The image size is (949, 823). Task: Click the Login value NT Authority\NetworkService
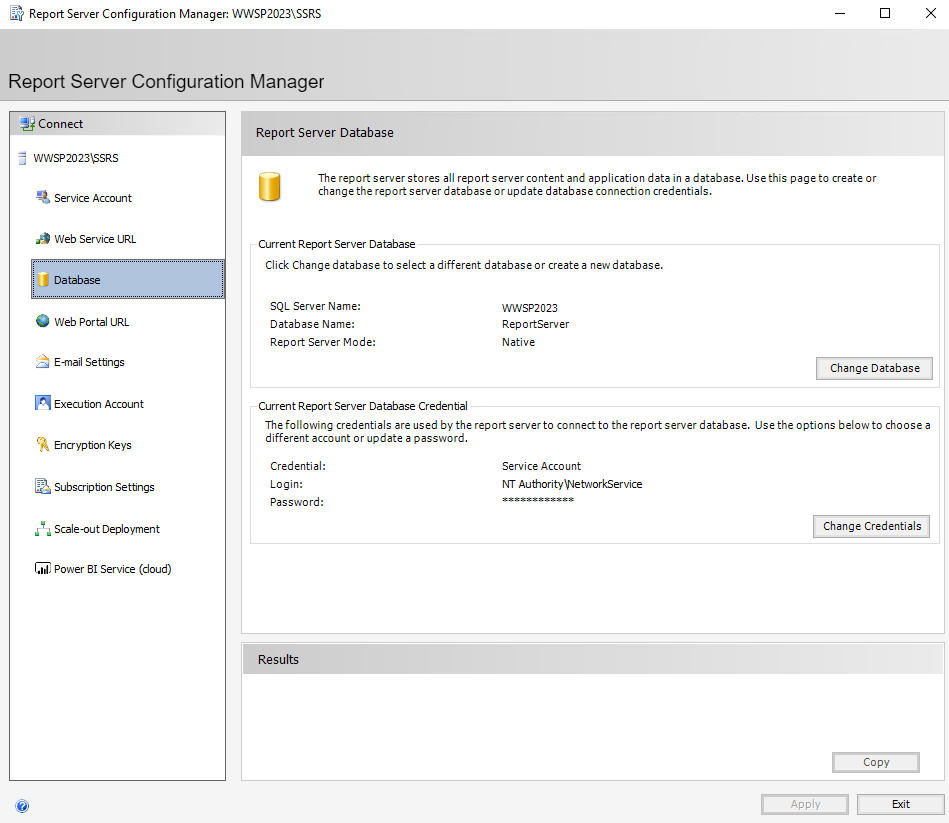(572, 484)
